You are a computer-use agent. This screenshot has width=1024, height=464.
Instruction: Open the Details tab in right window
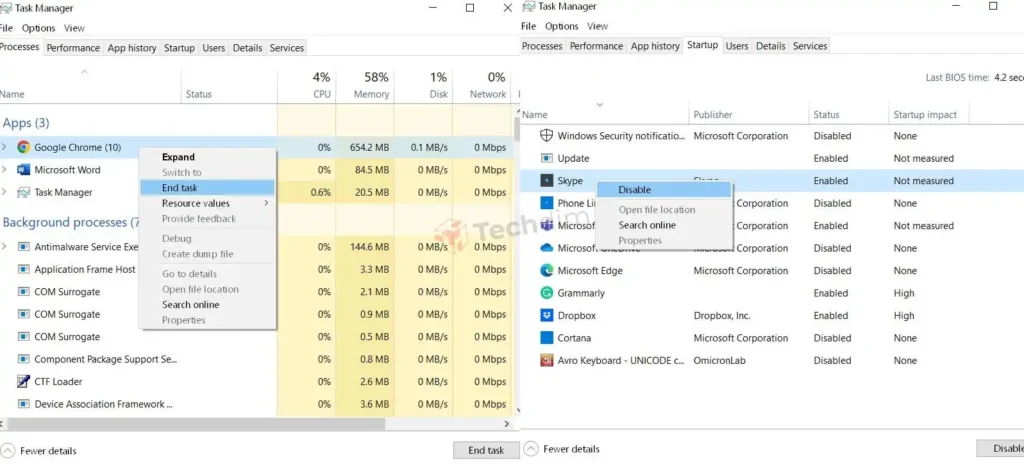tap(771, 46)
